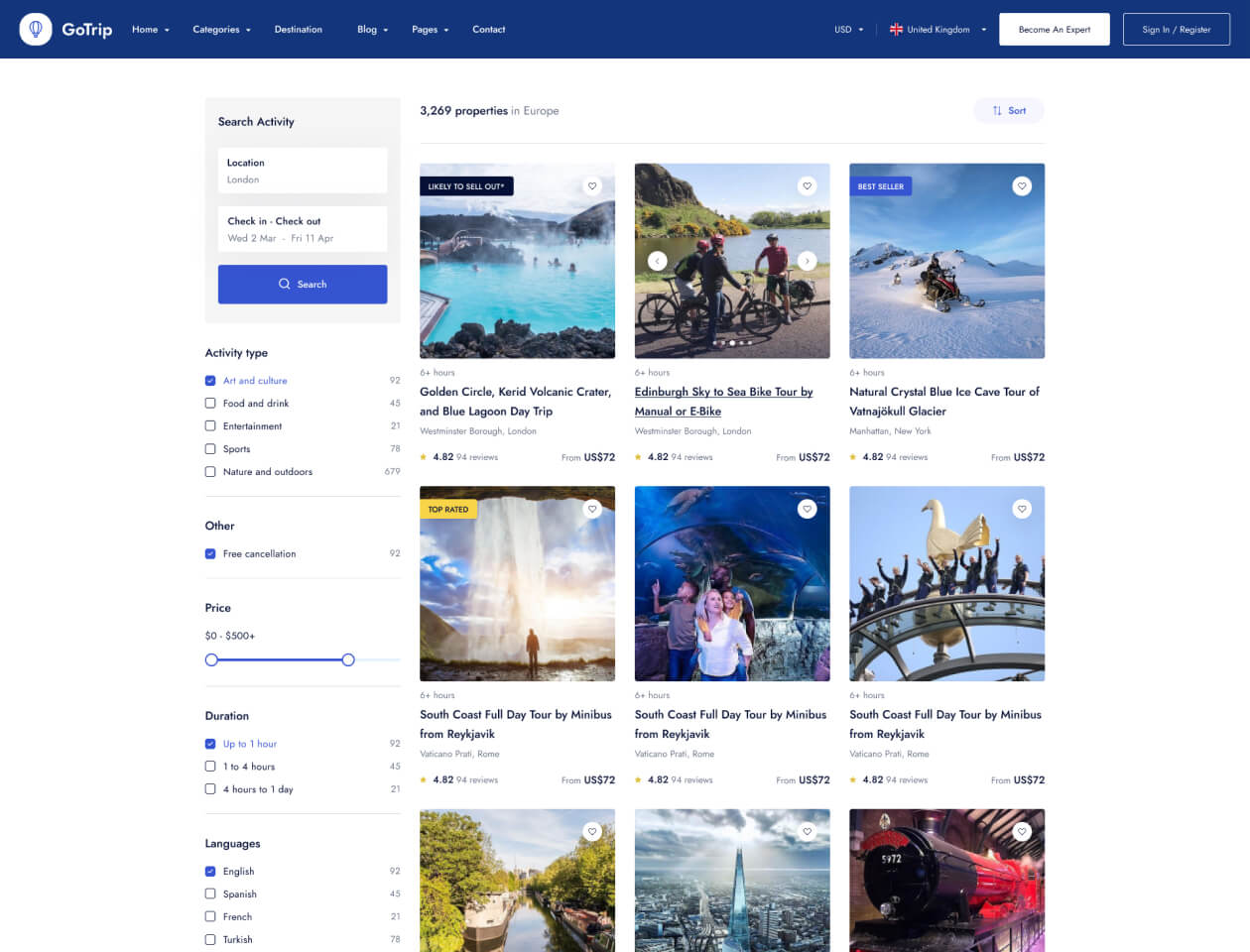The height and width of the screenshot is (952, 1250).
Task: Open the USD currency dropdown
Action: tap(848, 30)
